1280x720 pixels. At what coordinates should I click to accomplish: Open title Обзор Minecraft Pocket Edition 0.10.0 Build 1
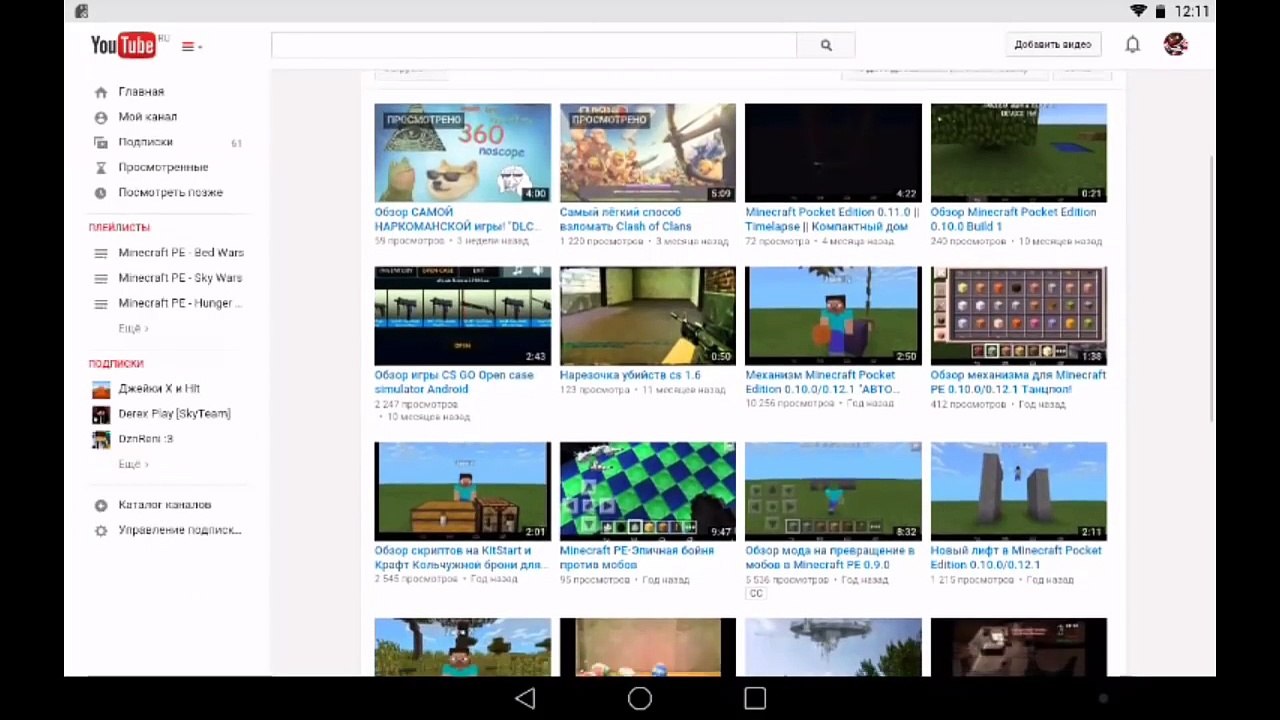1013,219
